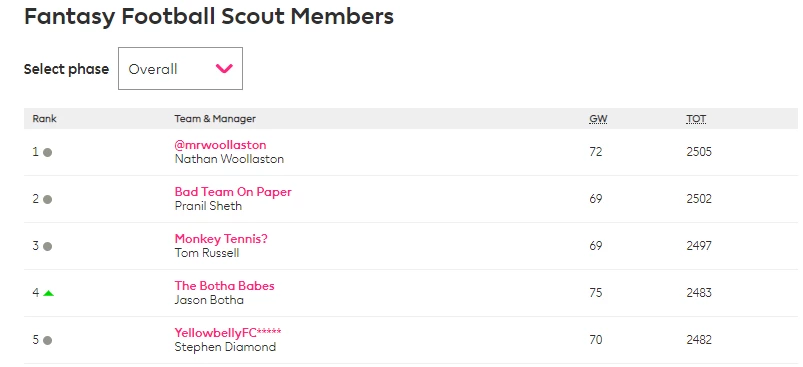This screenshot has height=367, width=803.
Task: Open Monkey Tennis? team link
Action: click(x=221, y=239)
